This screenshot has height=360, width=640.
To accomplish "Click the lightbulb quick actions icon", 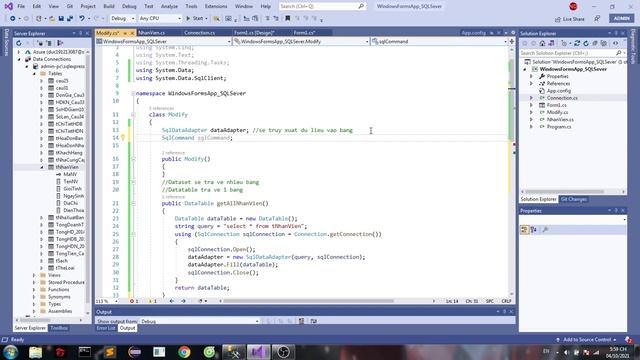I will 123,138.
